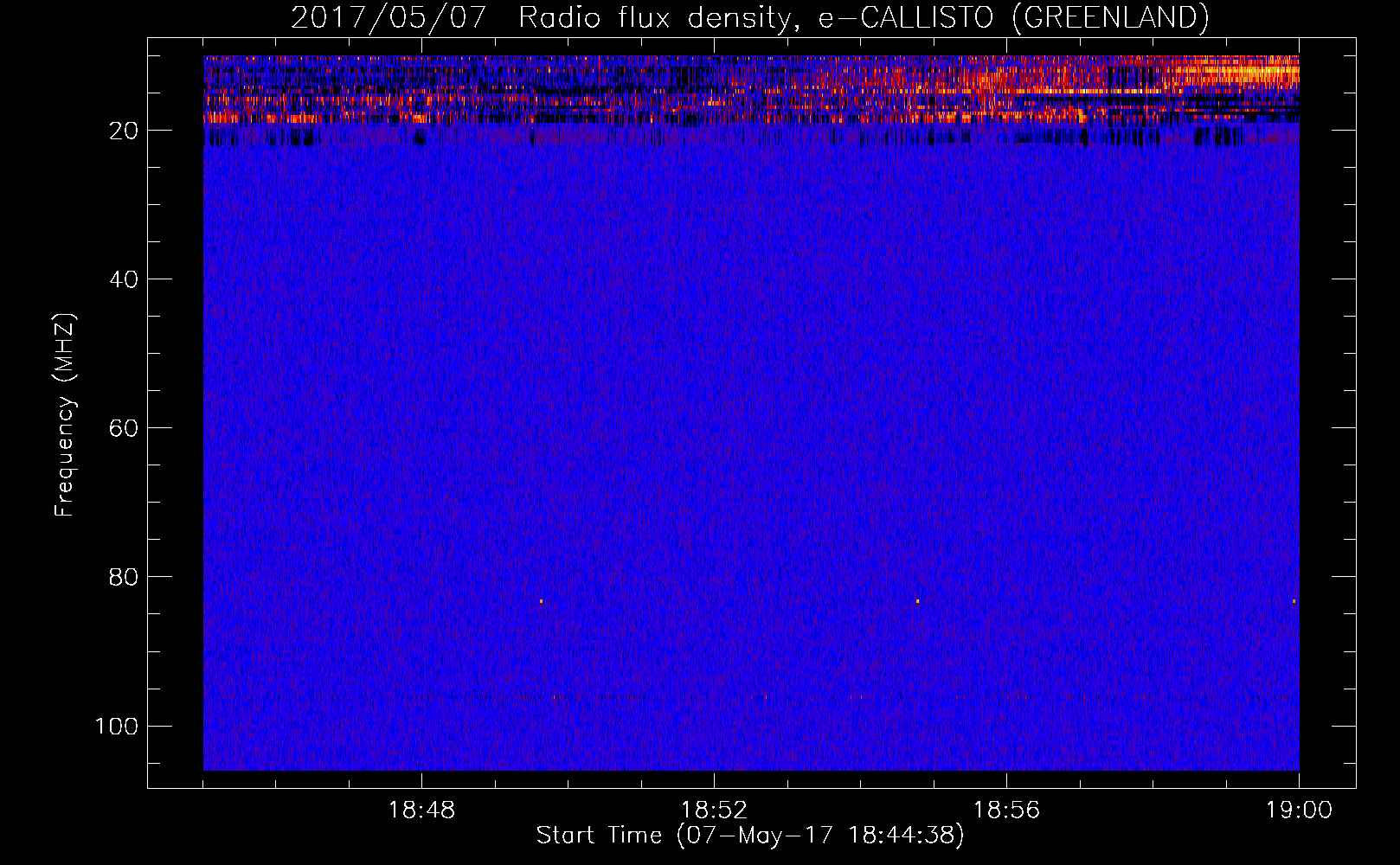1400x865 pixels.
Task: Click the 80 frequency tick label
Action: tap(124, 577)
